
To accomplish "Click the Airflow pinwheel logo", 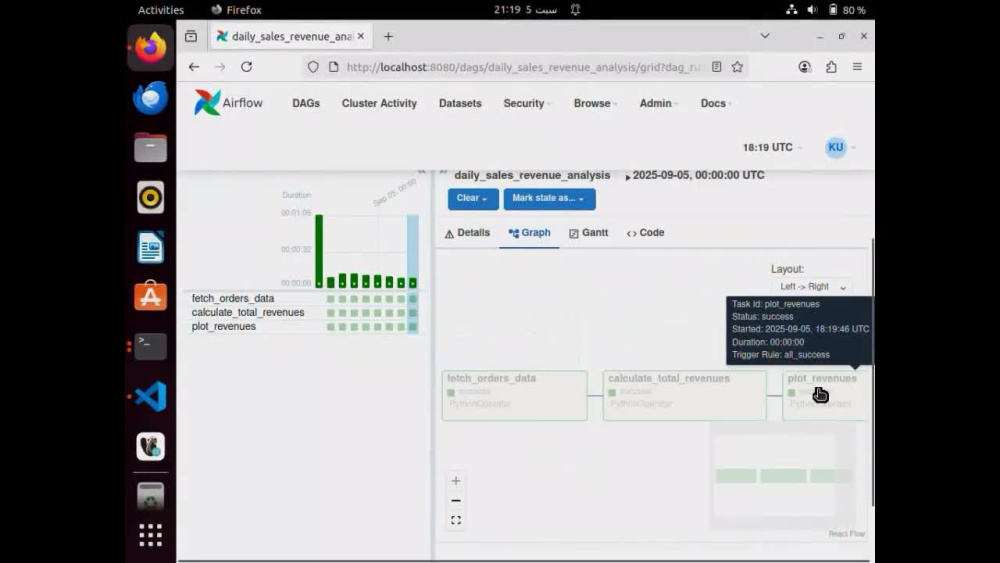I will pos(207,103).
